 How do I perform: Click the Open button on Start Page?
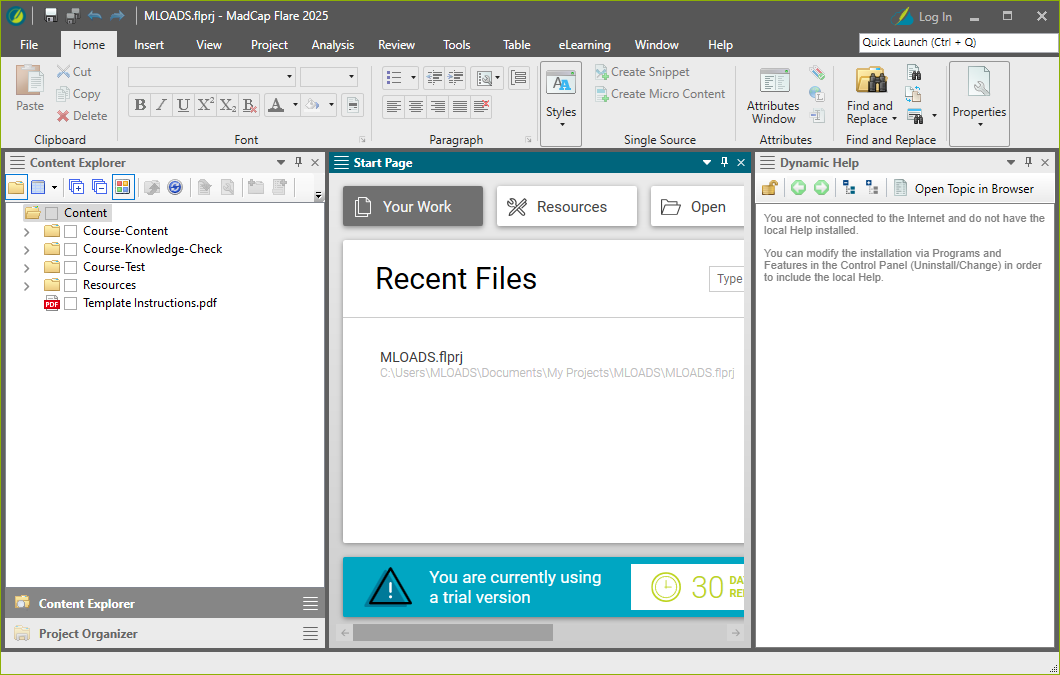697,206
